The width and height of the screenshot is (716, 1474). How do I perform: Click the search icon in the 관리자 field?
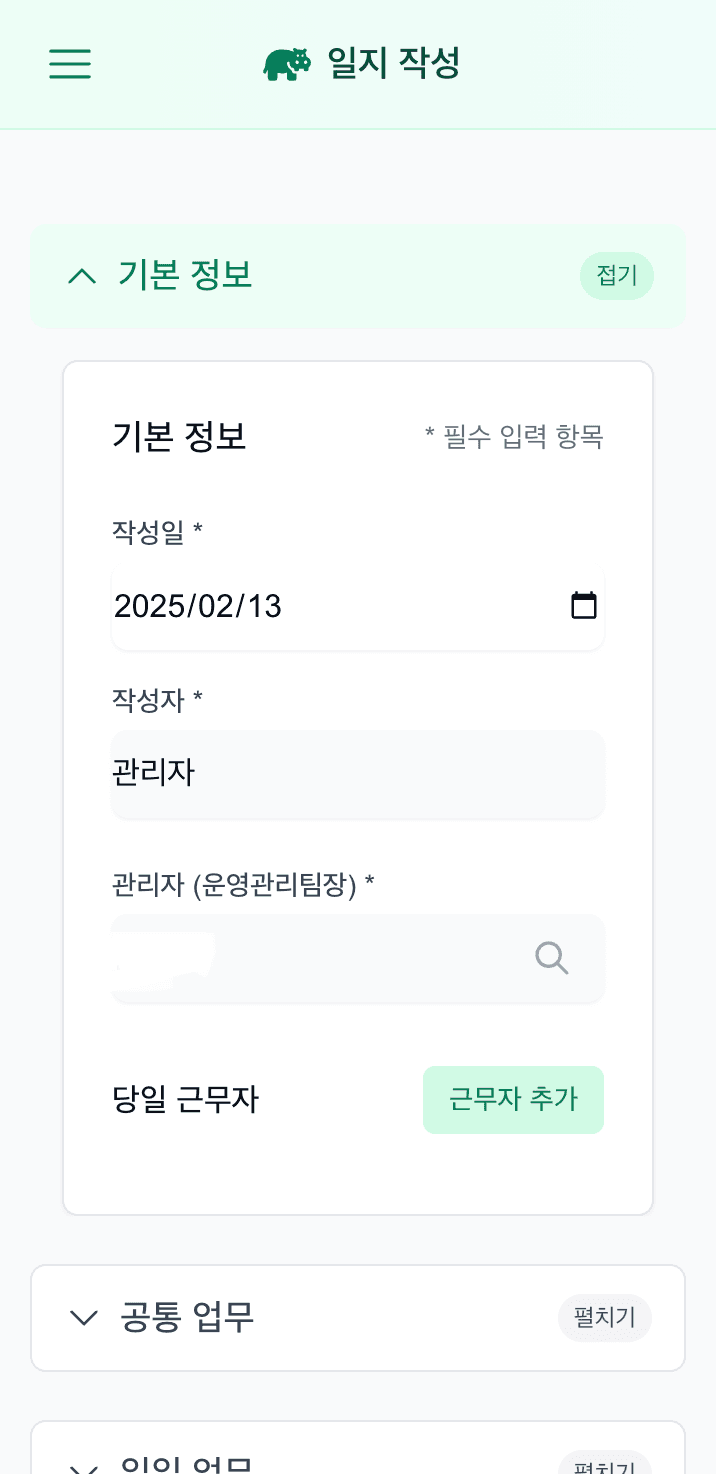(551, 959)
